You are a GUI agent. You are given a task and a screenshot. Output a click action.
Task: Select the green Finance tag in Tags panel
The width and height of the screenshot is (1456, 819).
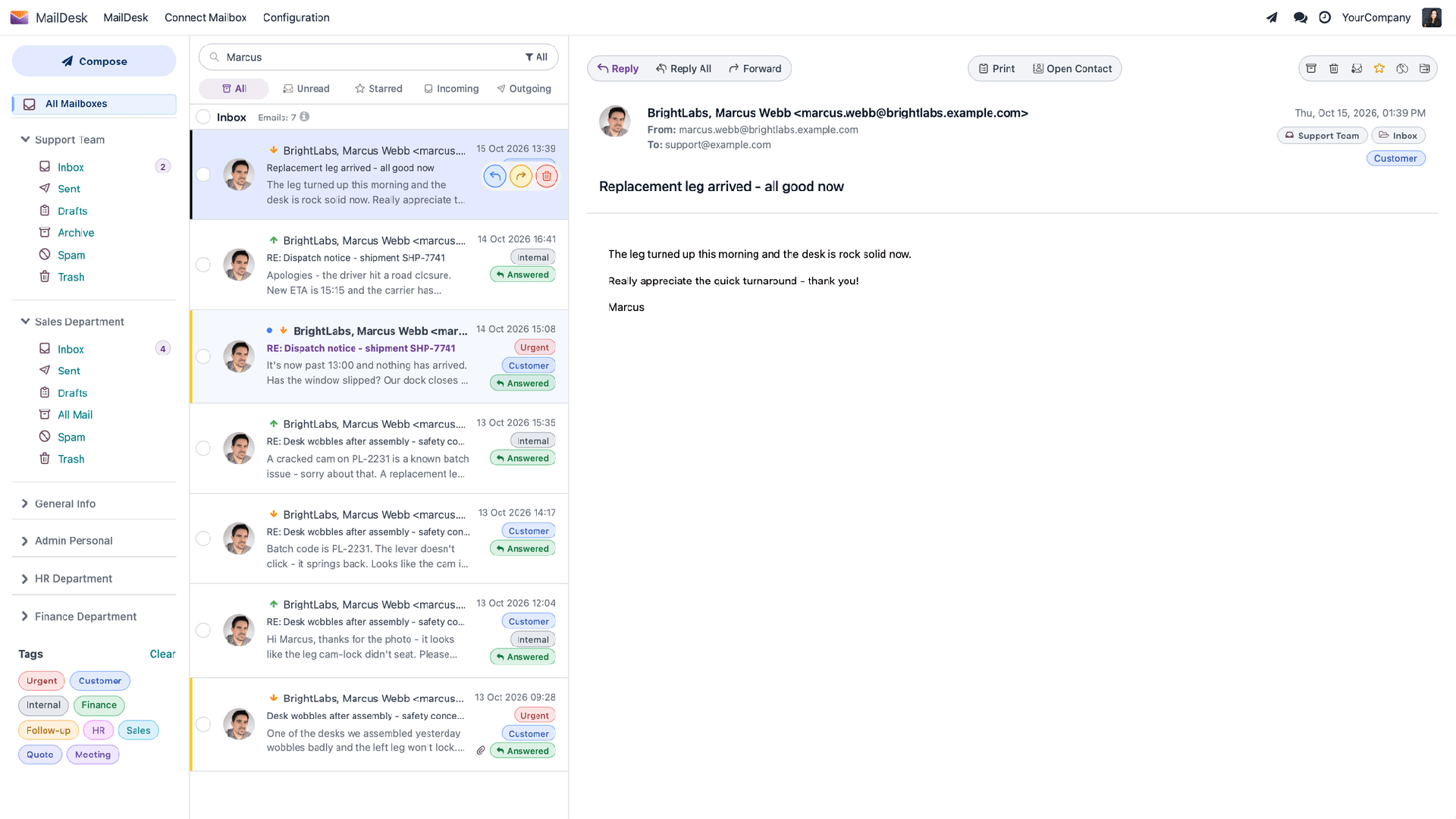(99, 705)
